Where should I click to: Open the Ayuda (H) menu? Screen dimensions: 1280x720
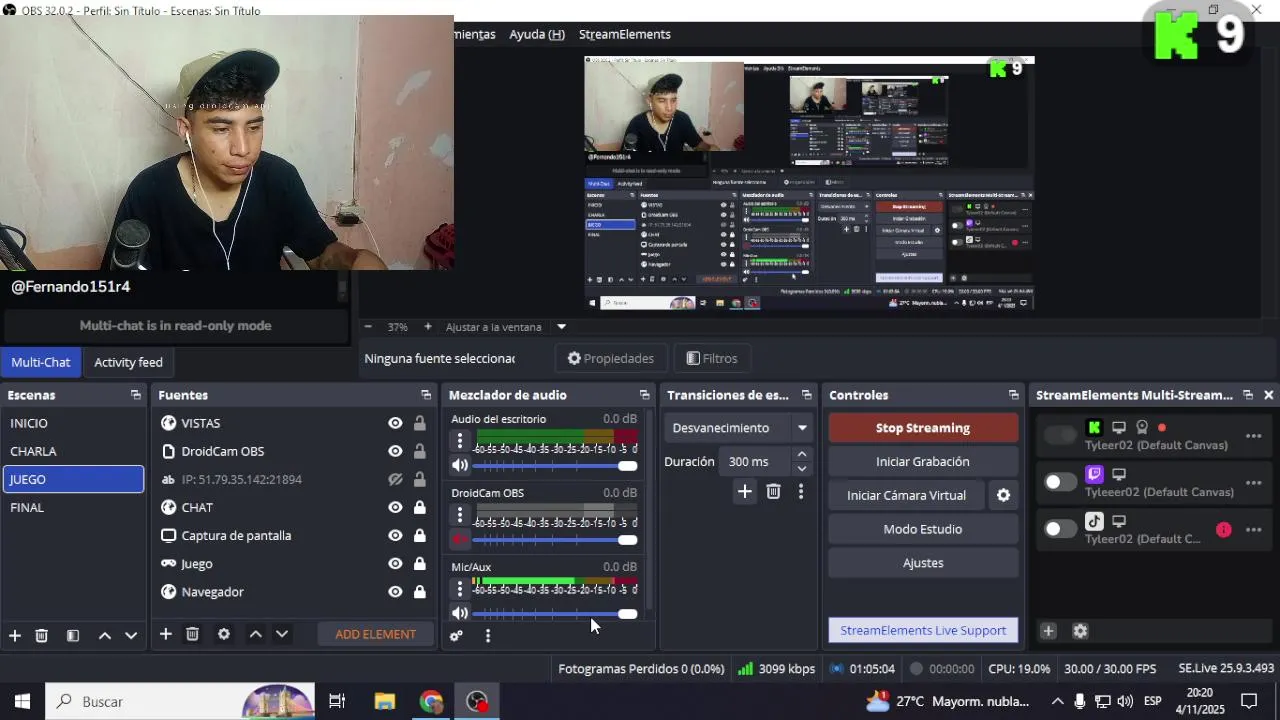[x=537, y=34]
